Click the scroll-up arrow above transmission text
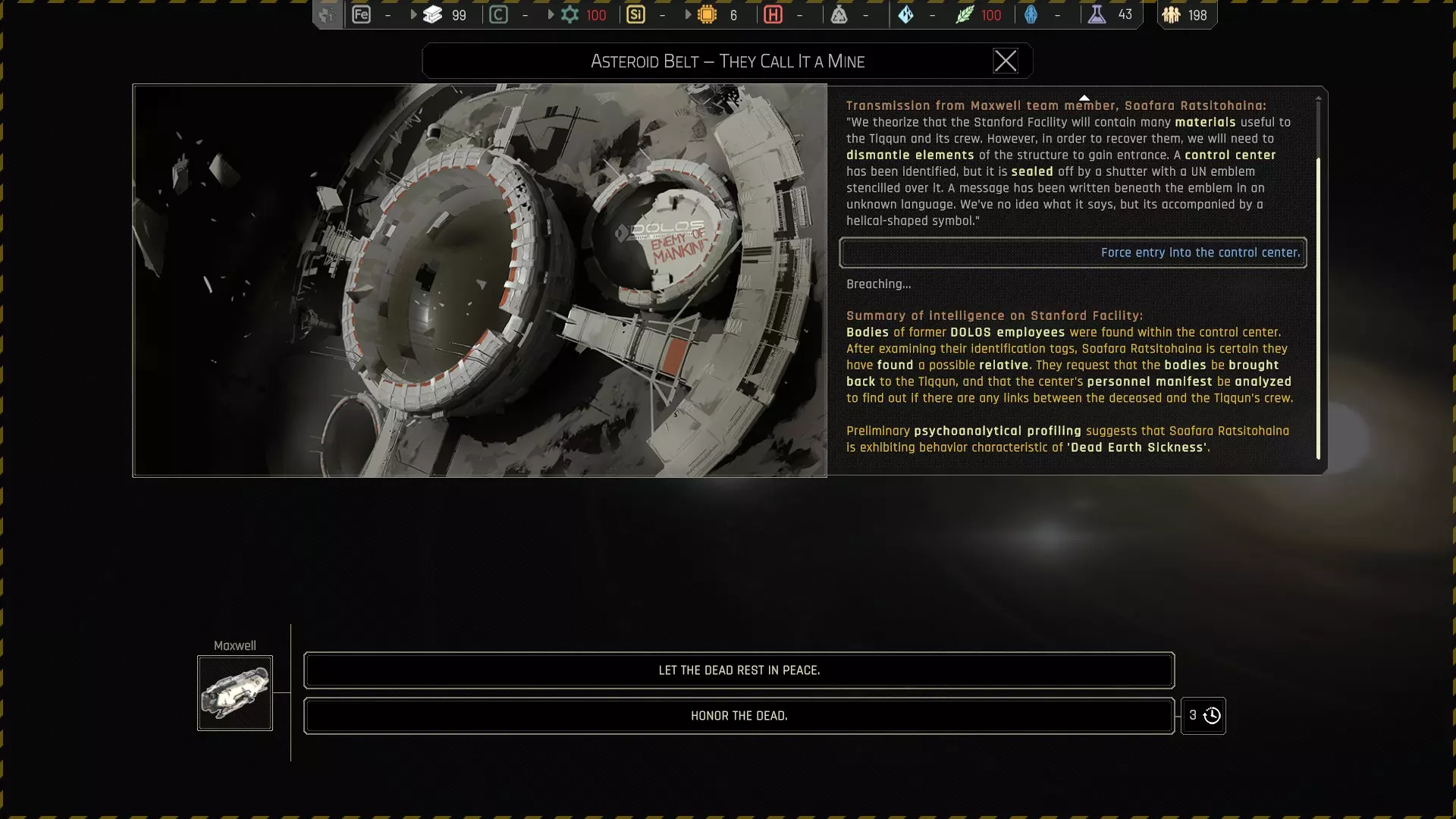The image size is (1456, 819). [1084, 98]
